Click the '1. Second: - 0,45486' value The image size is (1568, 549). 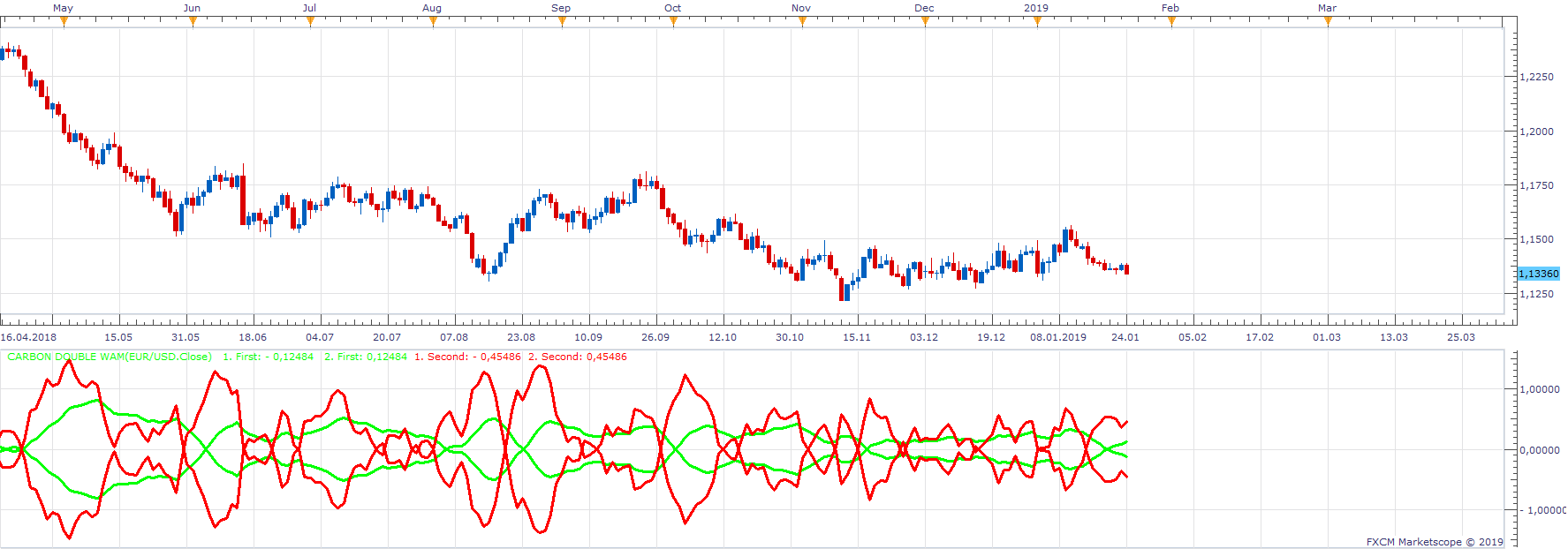point(467,357)
